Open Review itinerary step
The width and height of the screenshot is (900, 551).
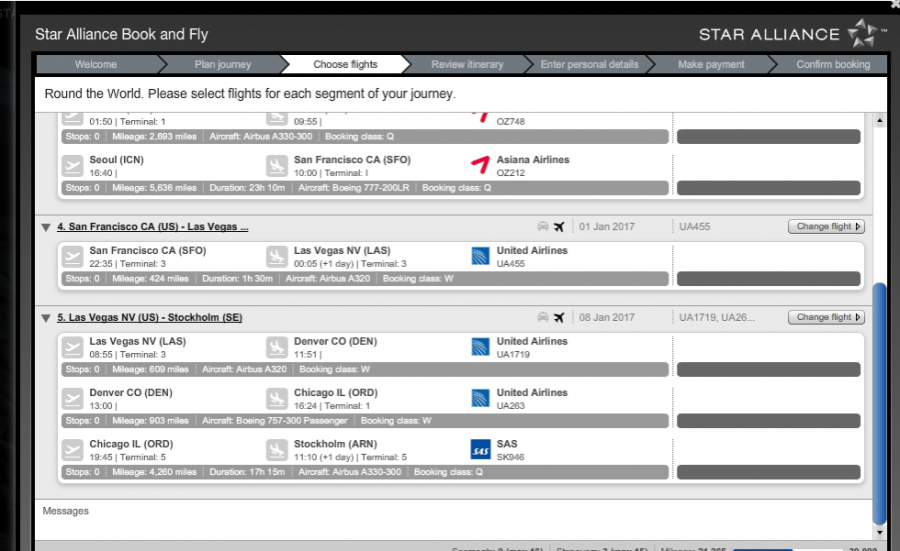point(467,64)
